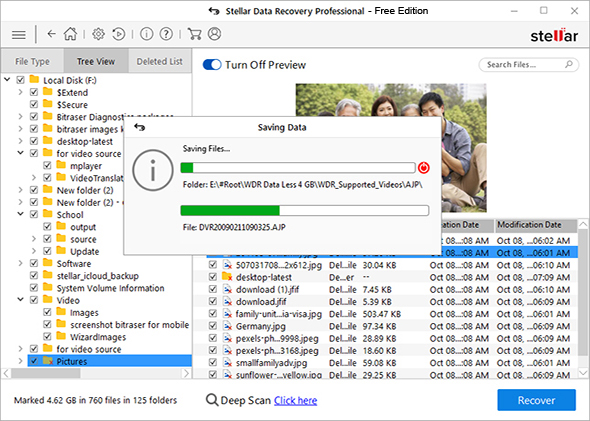590x421 pixels.
Task: Uncheck the School folder checkbox
Action: click(x=34, y=214)
